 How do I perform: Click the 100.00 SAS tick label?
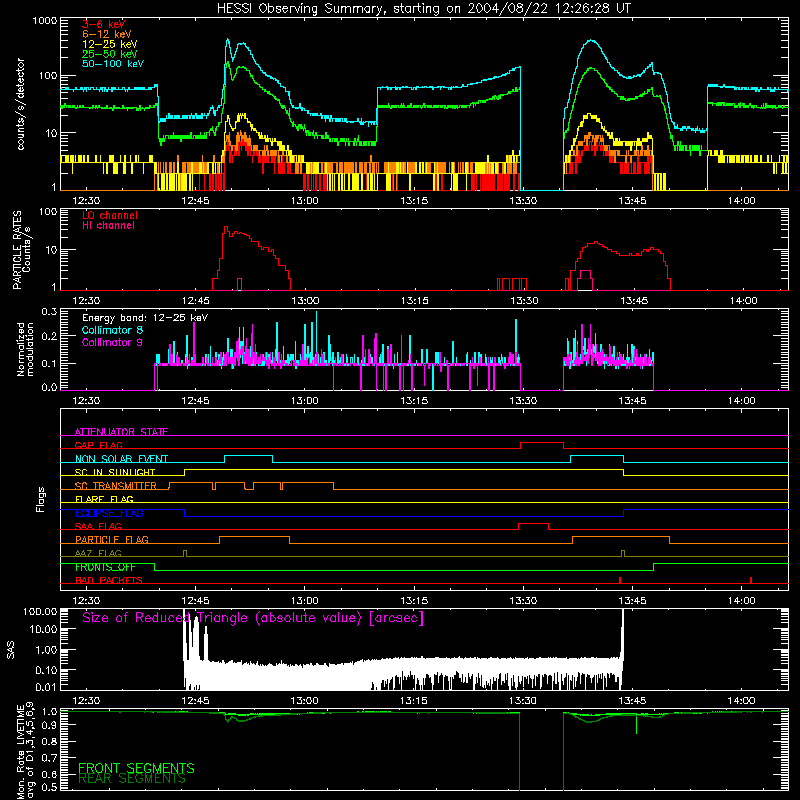[40, 612]
